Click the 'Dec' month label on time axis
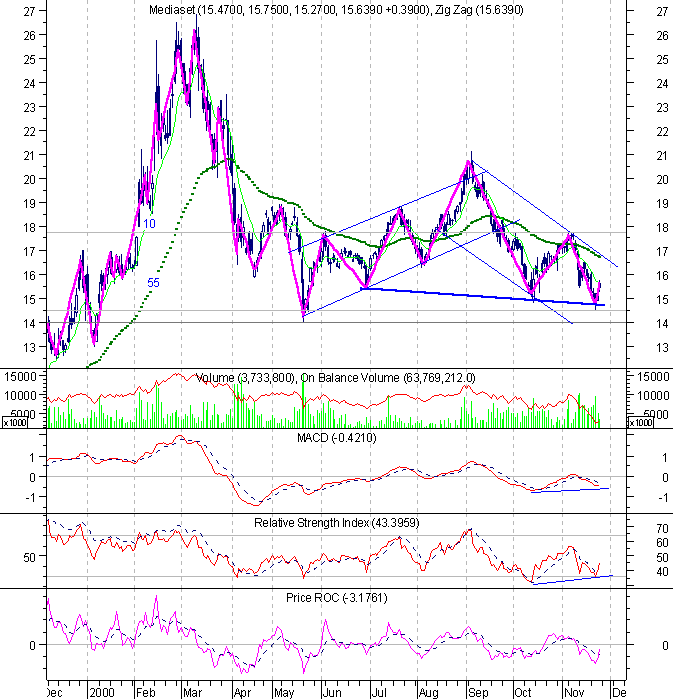 pos(55,693)
